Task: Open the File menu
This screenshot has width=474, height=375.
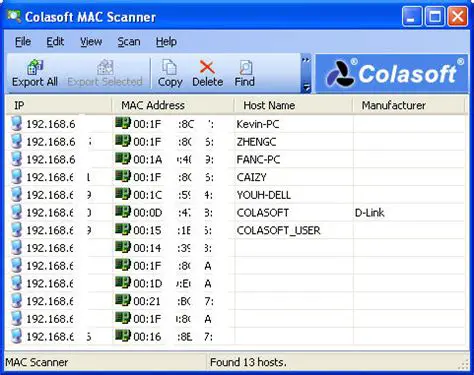Action: pos(23,42)
